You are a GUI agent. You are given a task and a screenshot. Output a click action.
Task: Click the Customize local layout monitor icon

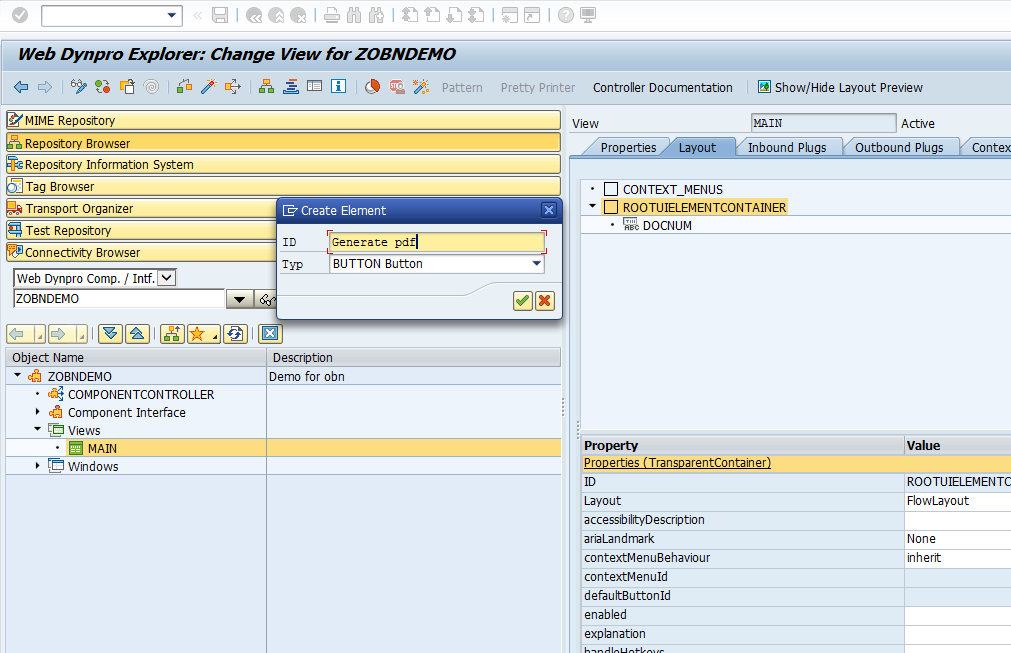[x=587, y=15]
